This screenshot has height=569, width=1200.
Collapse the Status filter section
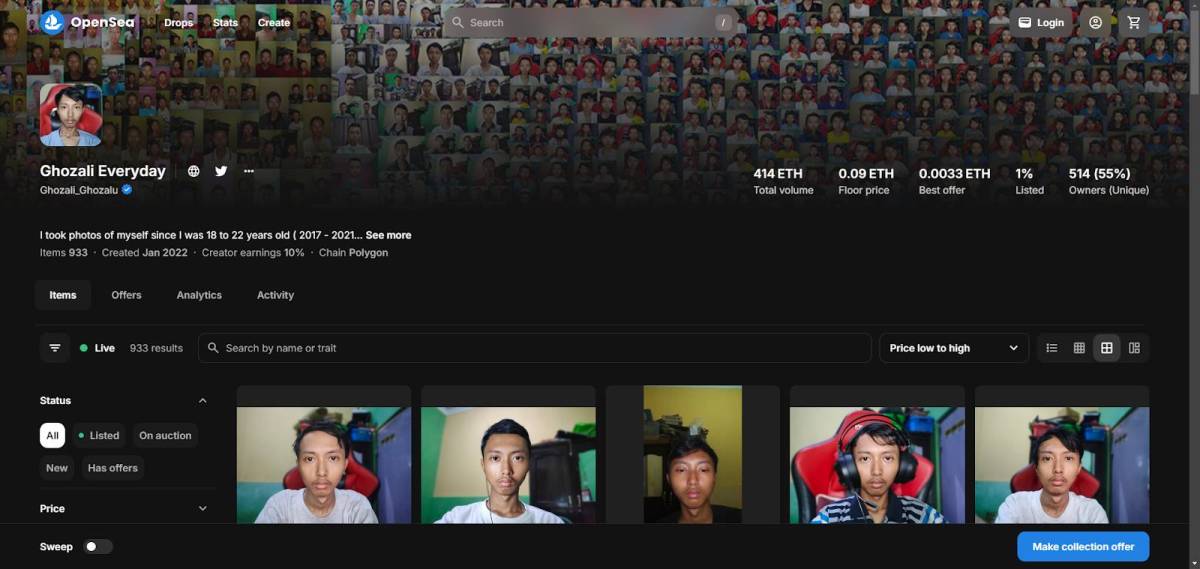[202, 401]
